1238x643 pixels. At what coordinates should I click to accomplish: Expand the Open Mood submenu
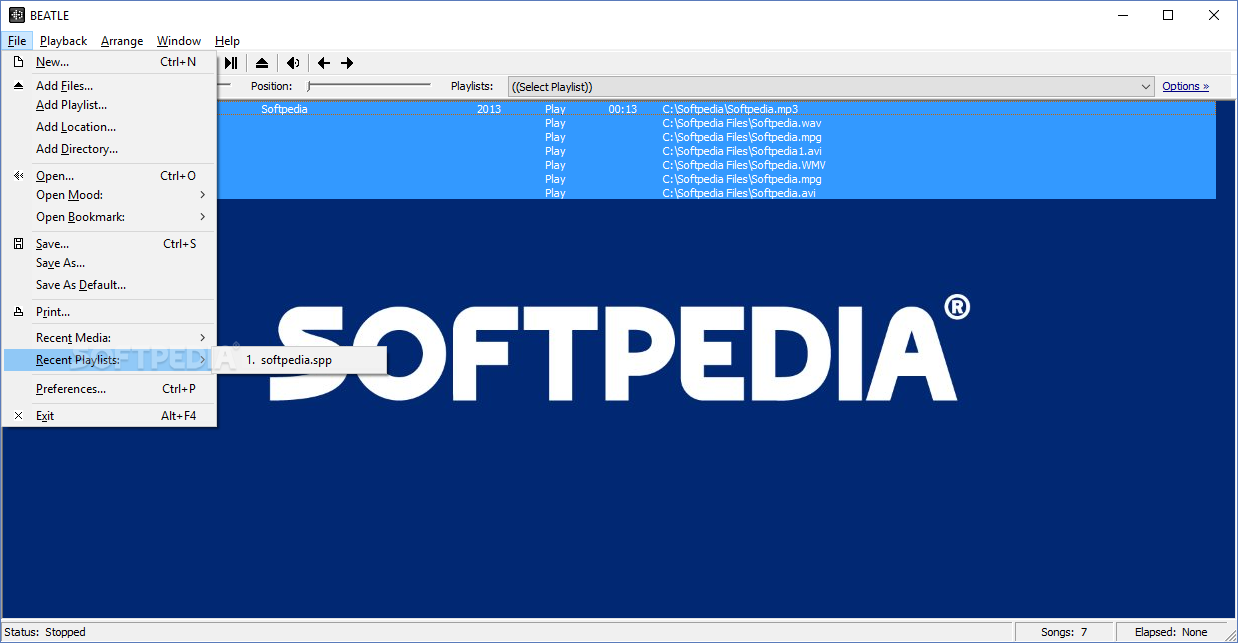pyautogui.click(x=109, y=195)
